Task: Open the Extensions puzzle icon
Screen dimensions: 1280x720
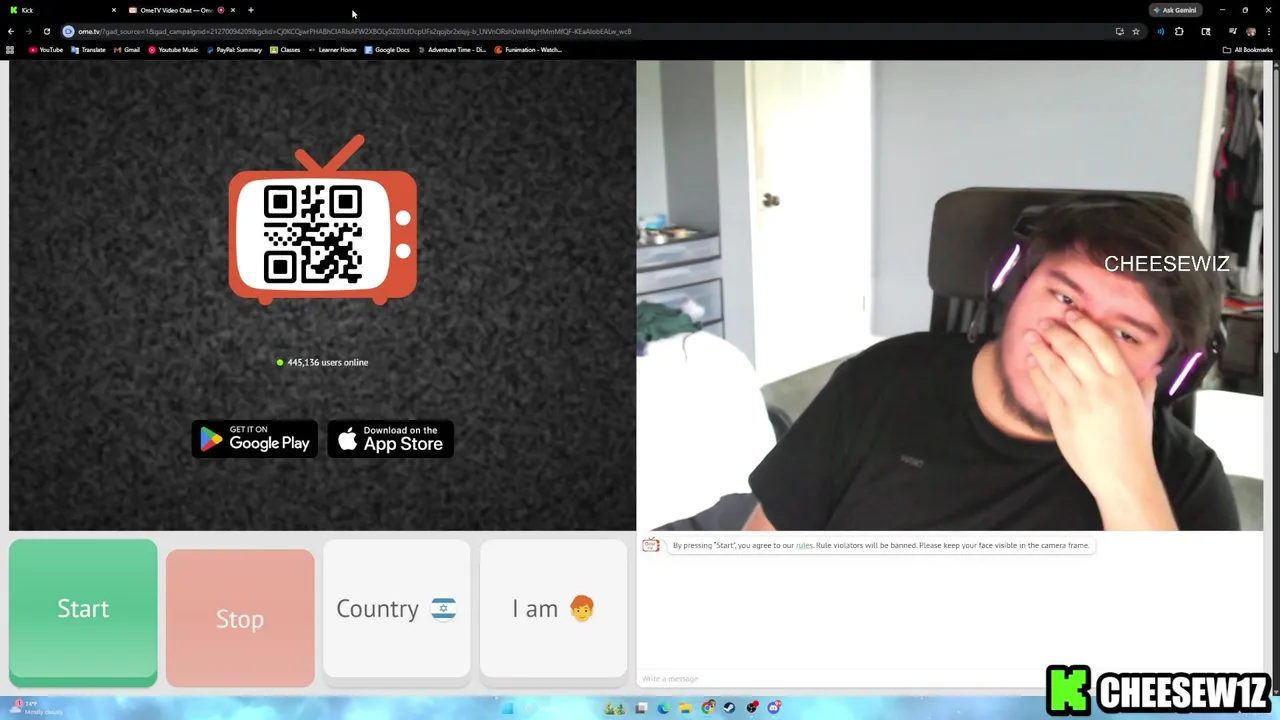Action: [x=1179, y=31]
